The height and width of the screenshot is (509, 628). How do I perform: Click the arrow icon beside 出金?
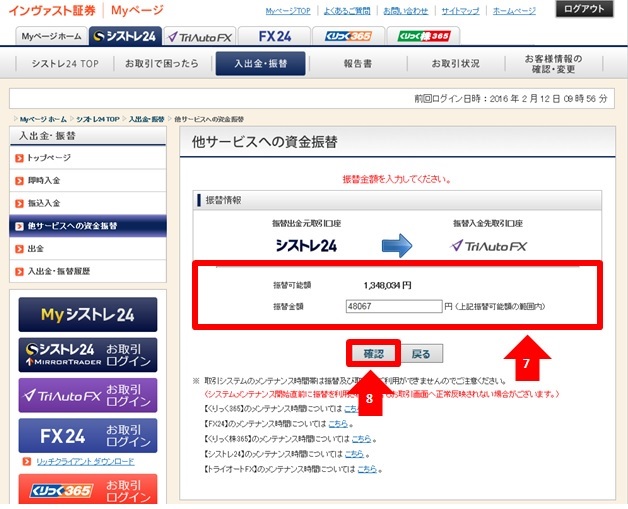click(19, 249)
